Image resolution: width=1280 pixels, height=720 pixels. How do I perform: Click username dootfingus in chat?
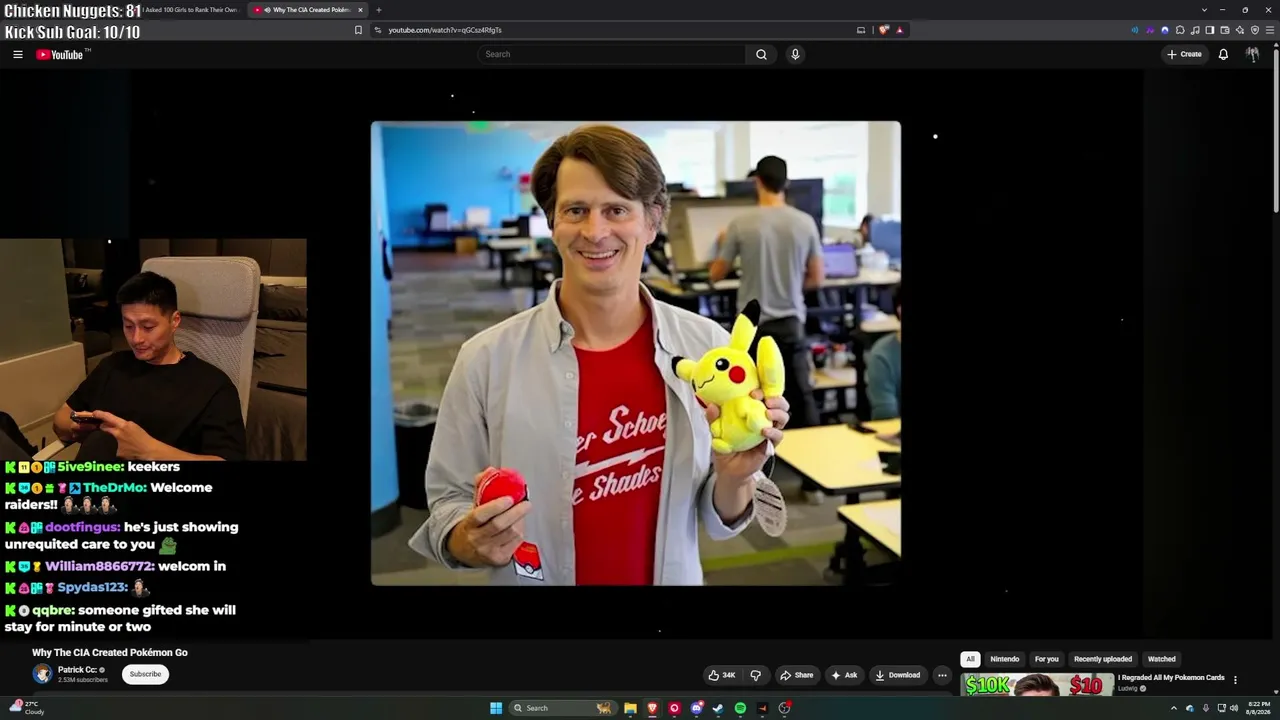click(x=82, y=527)
